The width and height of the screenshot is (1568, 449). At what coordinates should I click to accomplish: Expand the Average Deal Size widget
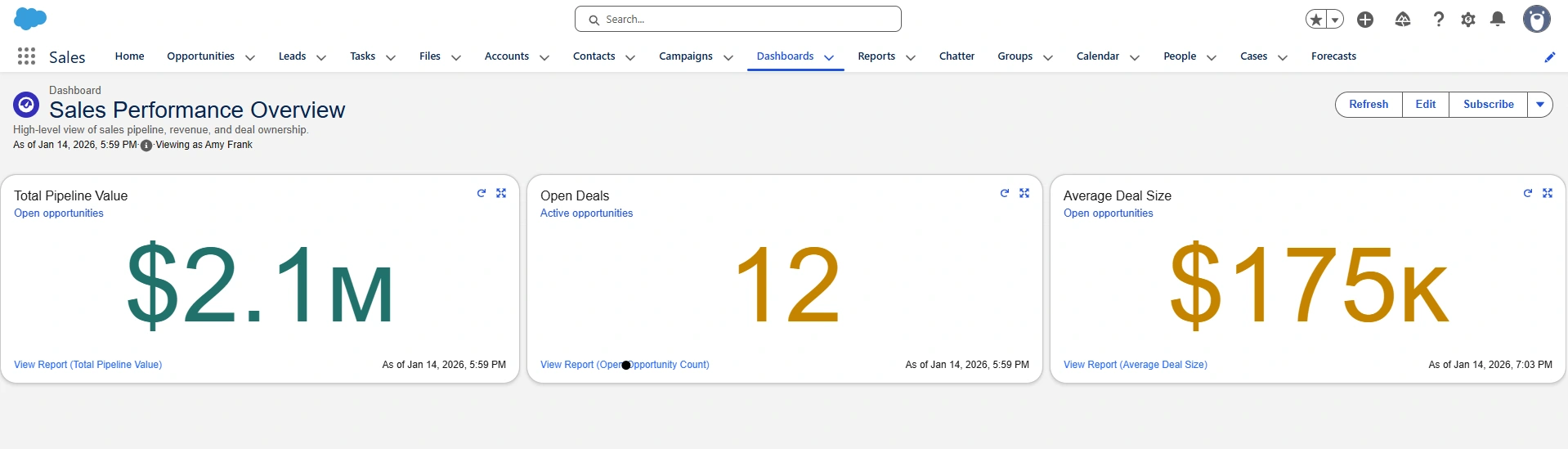click(x=1548, y=193)
